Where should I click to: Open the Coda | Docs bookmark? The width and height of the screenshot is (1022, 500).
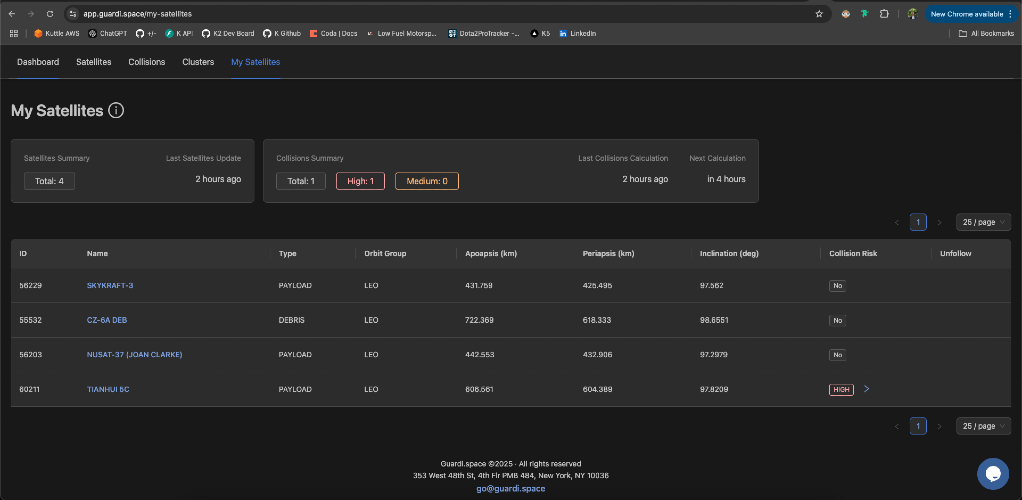click(x=334, y=33)
